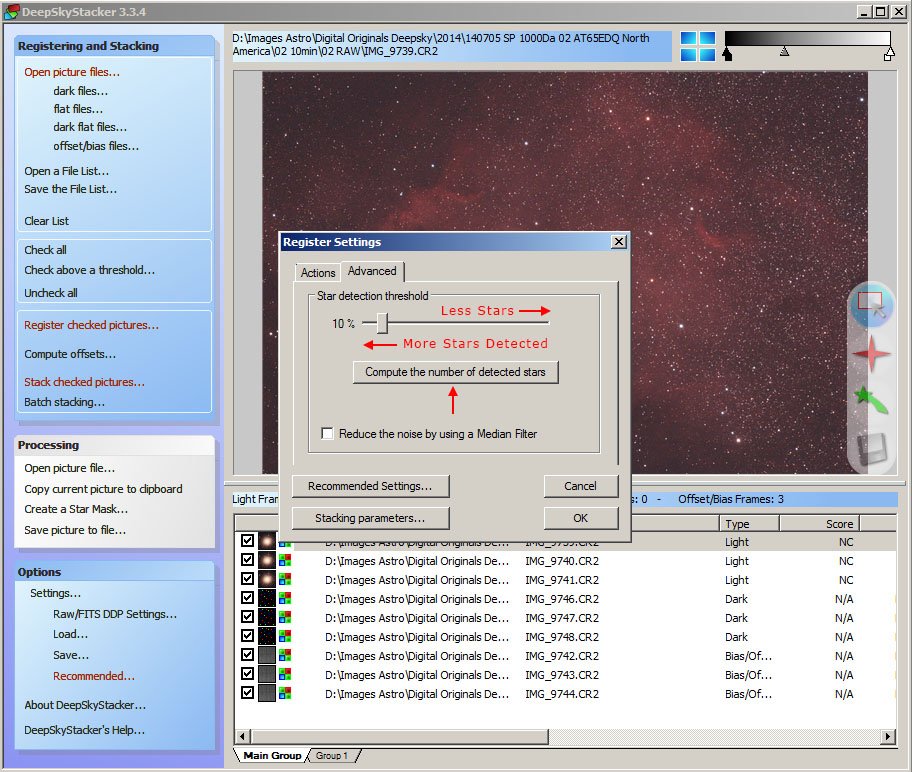912x772 pixels.
Task: Click the star detection threshold slider handle
Action: (382, 323)
